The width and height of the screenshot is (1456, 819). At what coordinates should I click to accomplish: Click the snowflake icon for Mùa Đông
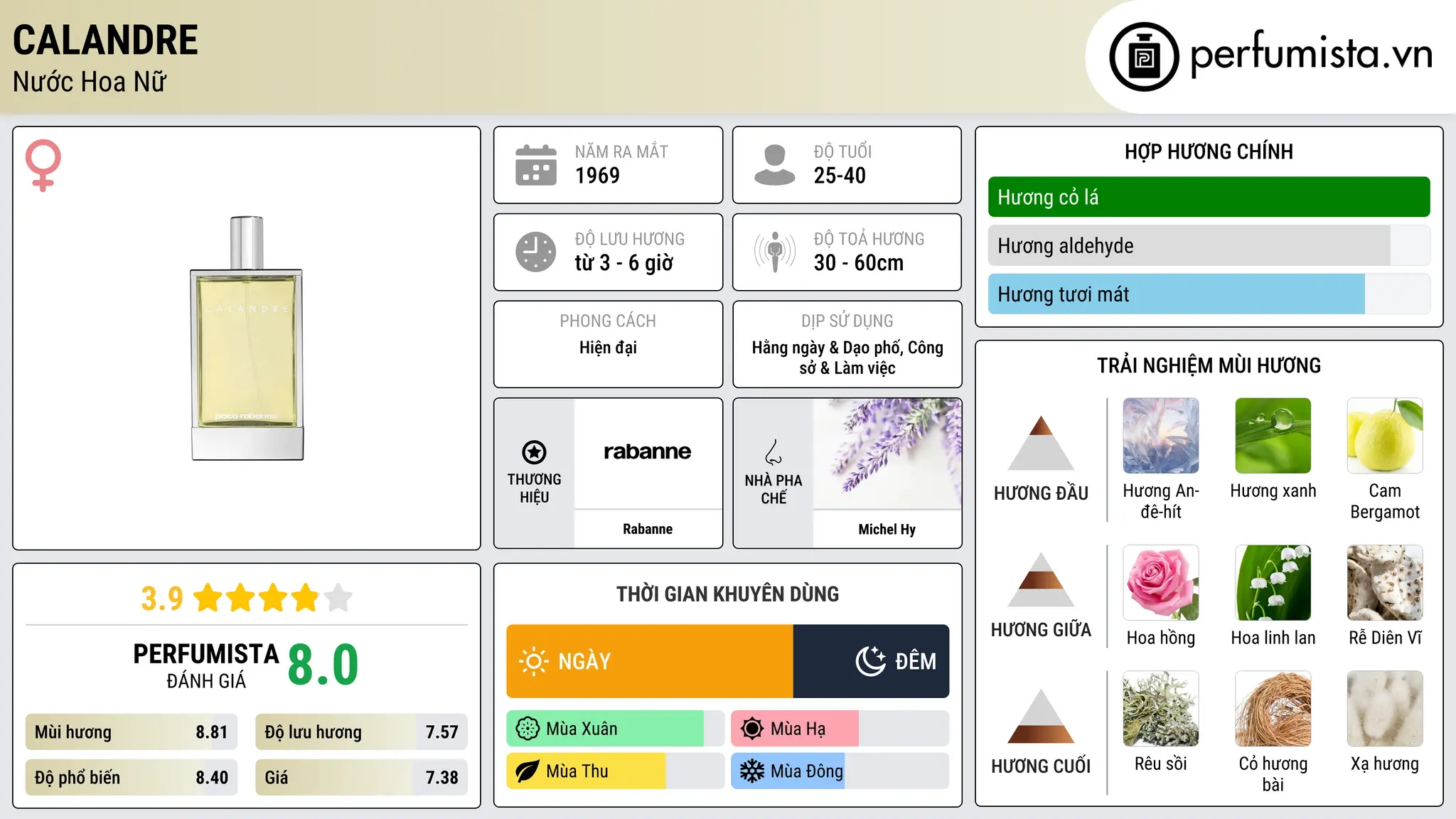(752, 771)
